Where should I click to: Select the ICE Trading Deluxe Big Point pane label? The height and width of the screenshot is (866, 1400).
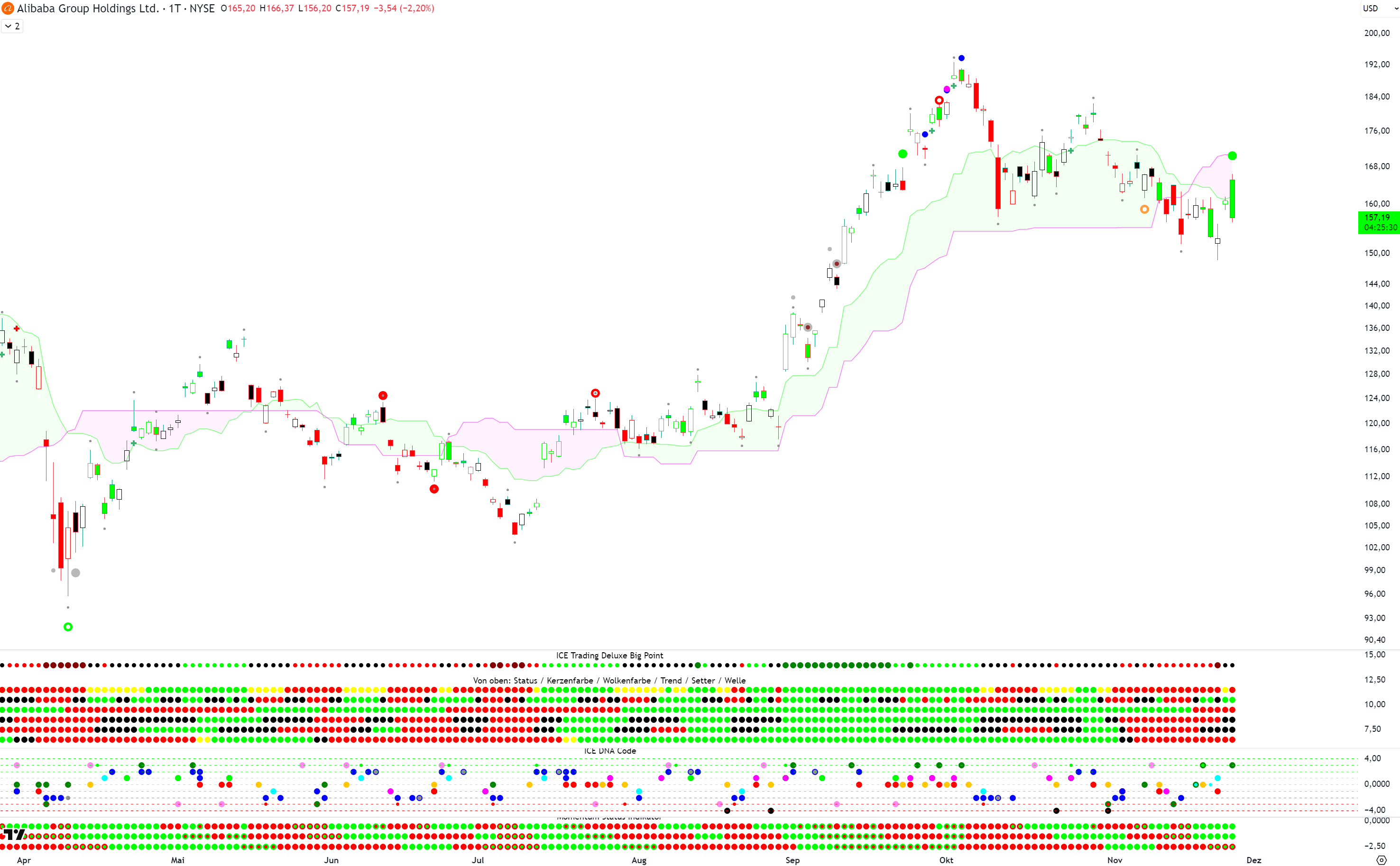click(x=609, y=655)
